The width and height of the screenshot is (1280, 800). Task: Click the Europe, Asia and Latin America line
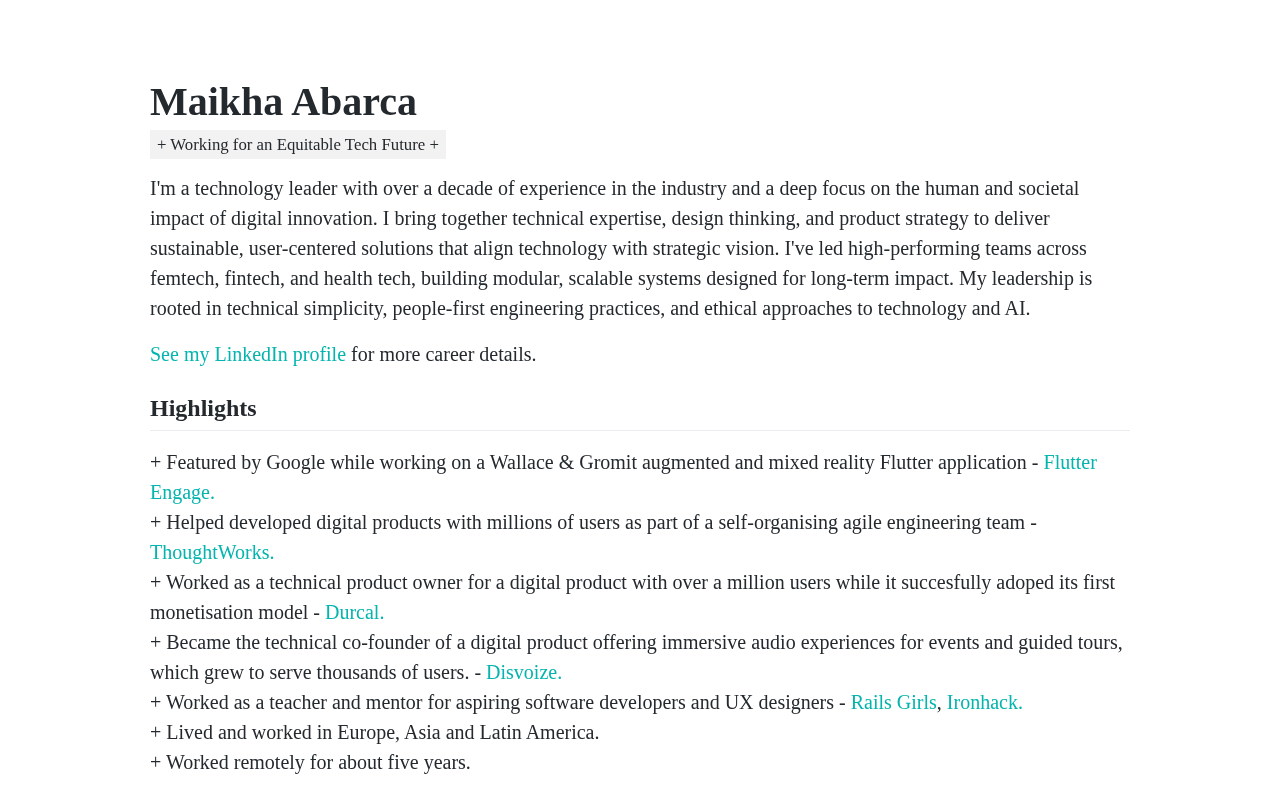tap(375, 732)
